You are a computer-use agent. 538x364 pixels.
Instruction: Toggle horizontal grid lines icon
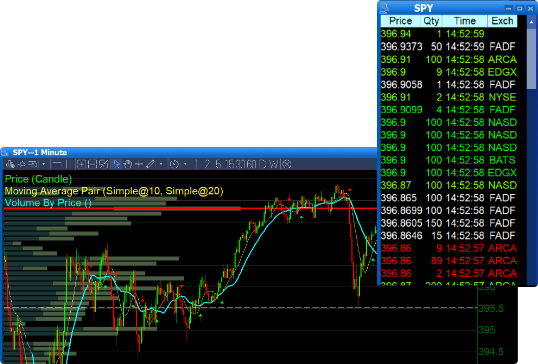pos(57,164)
